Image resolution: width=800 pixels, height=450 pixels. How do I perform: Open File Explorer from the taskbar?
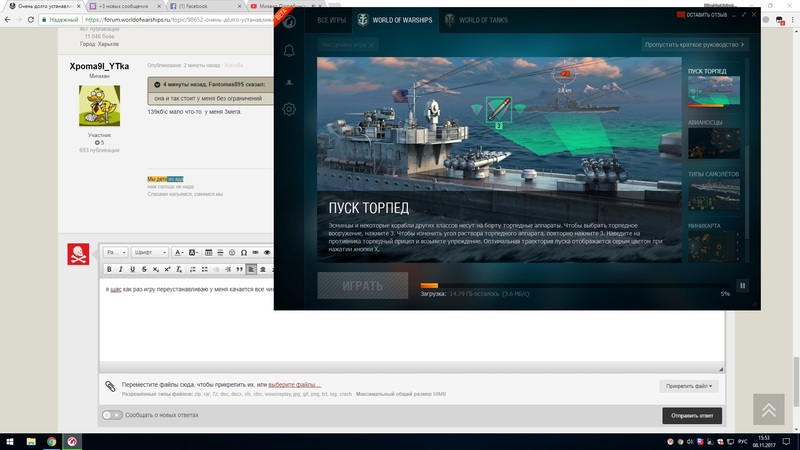[x=31, y=442]
